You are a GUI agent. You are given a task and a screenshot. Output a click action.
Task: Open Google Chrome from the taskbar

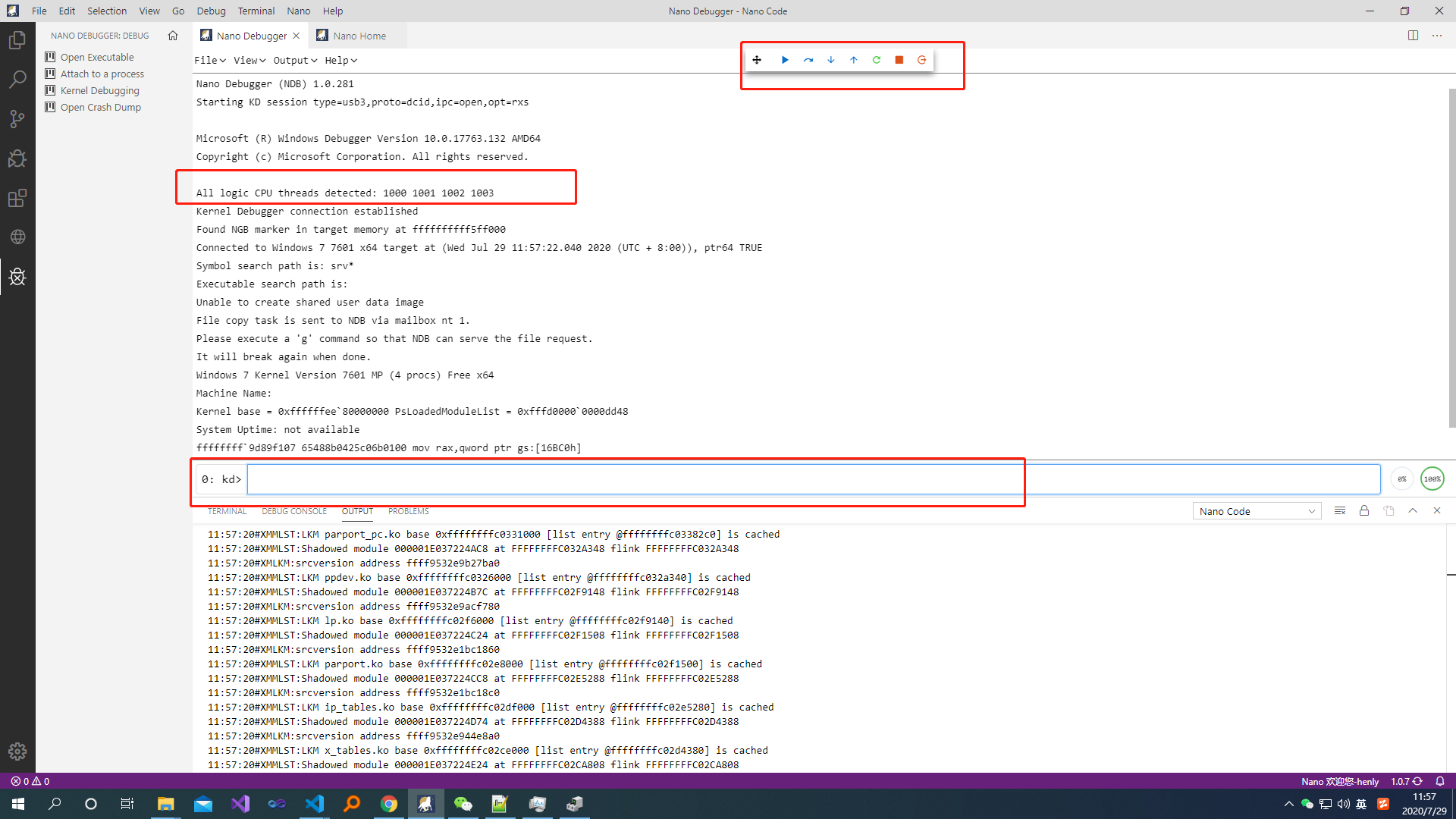tap(389, 804)
